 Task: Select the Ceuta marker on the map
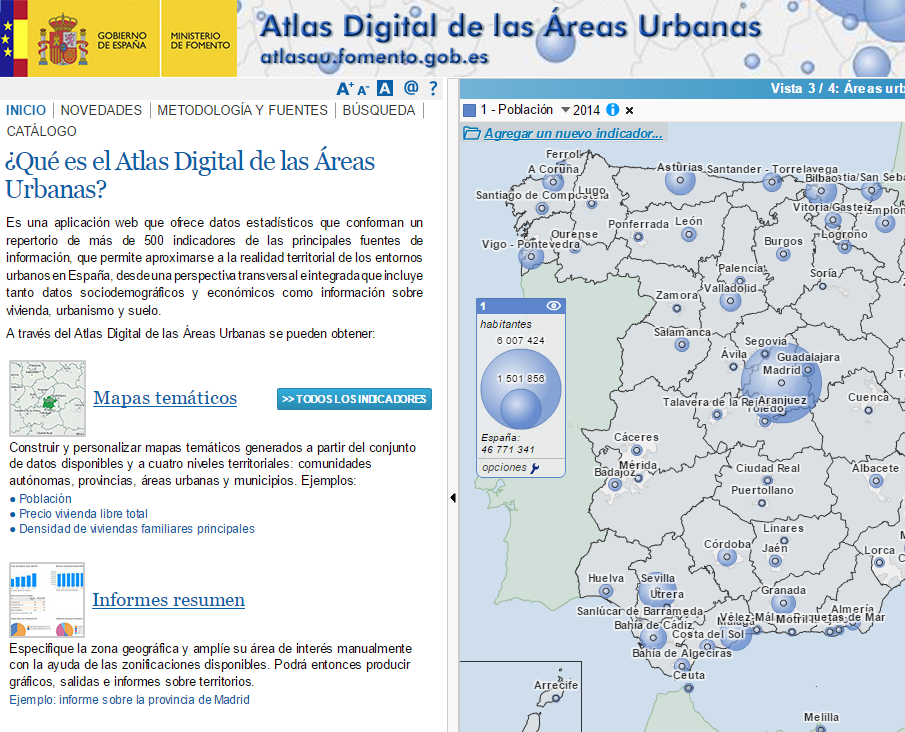[688, 688]
